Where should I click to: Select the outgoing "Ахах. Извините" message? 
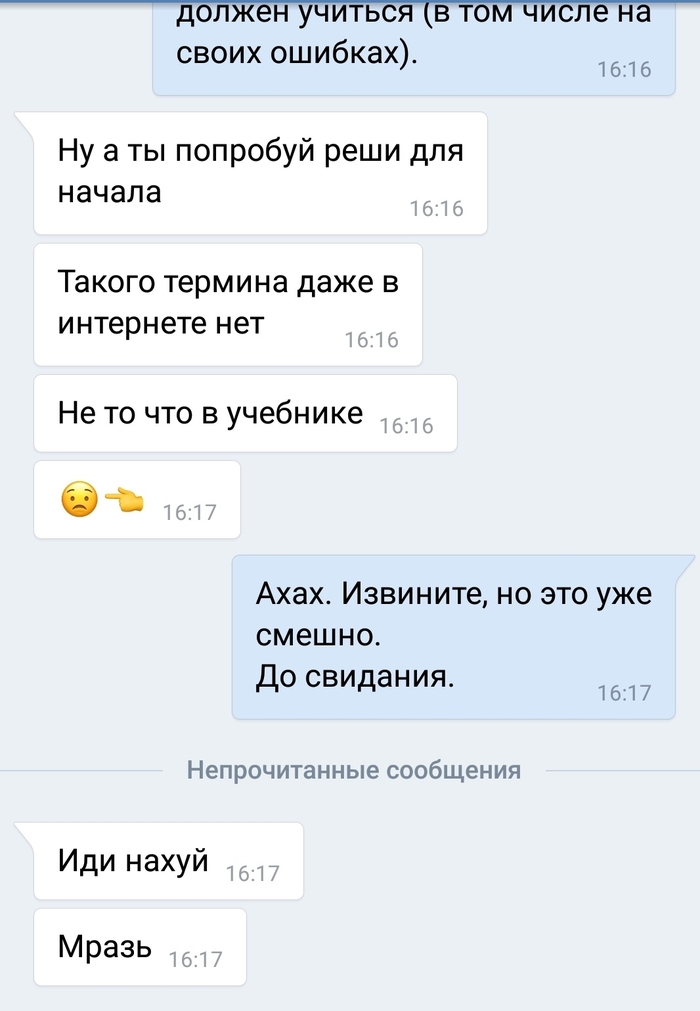454,637
